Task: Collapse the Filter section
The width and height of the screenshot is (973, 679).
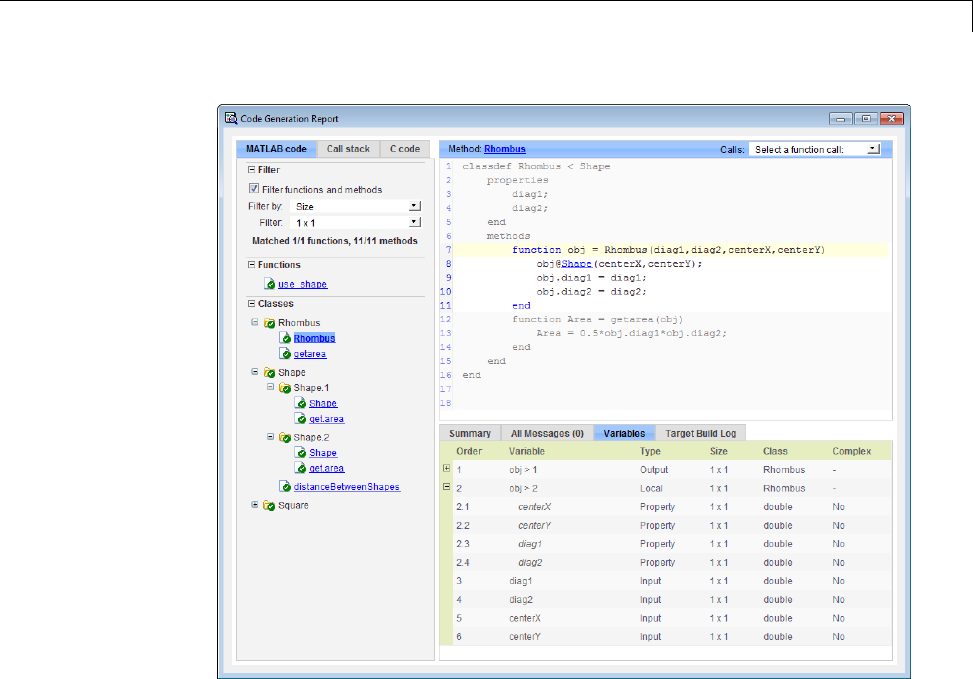Action: coord(252,170)
